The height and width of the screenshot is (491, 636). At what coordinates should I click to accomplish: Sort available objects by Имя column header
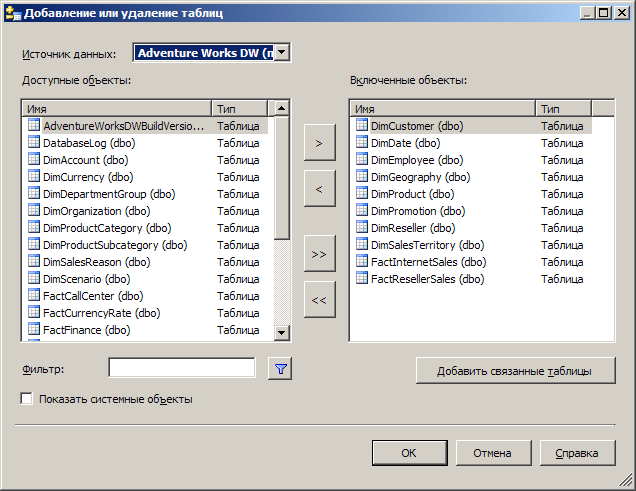click(x=117, y=109)
